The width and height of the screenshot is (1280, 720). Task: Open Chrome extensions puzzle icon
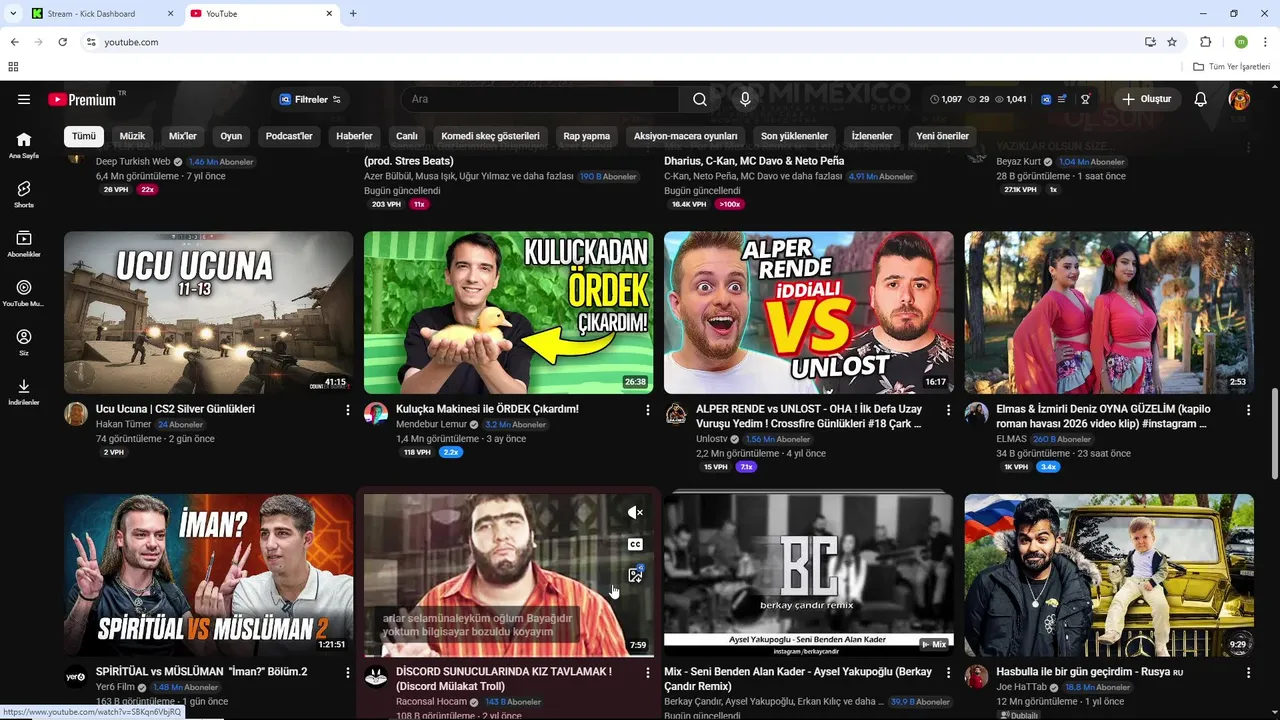[1205, 42]
